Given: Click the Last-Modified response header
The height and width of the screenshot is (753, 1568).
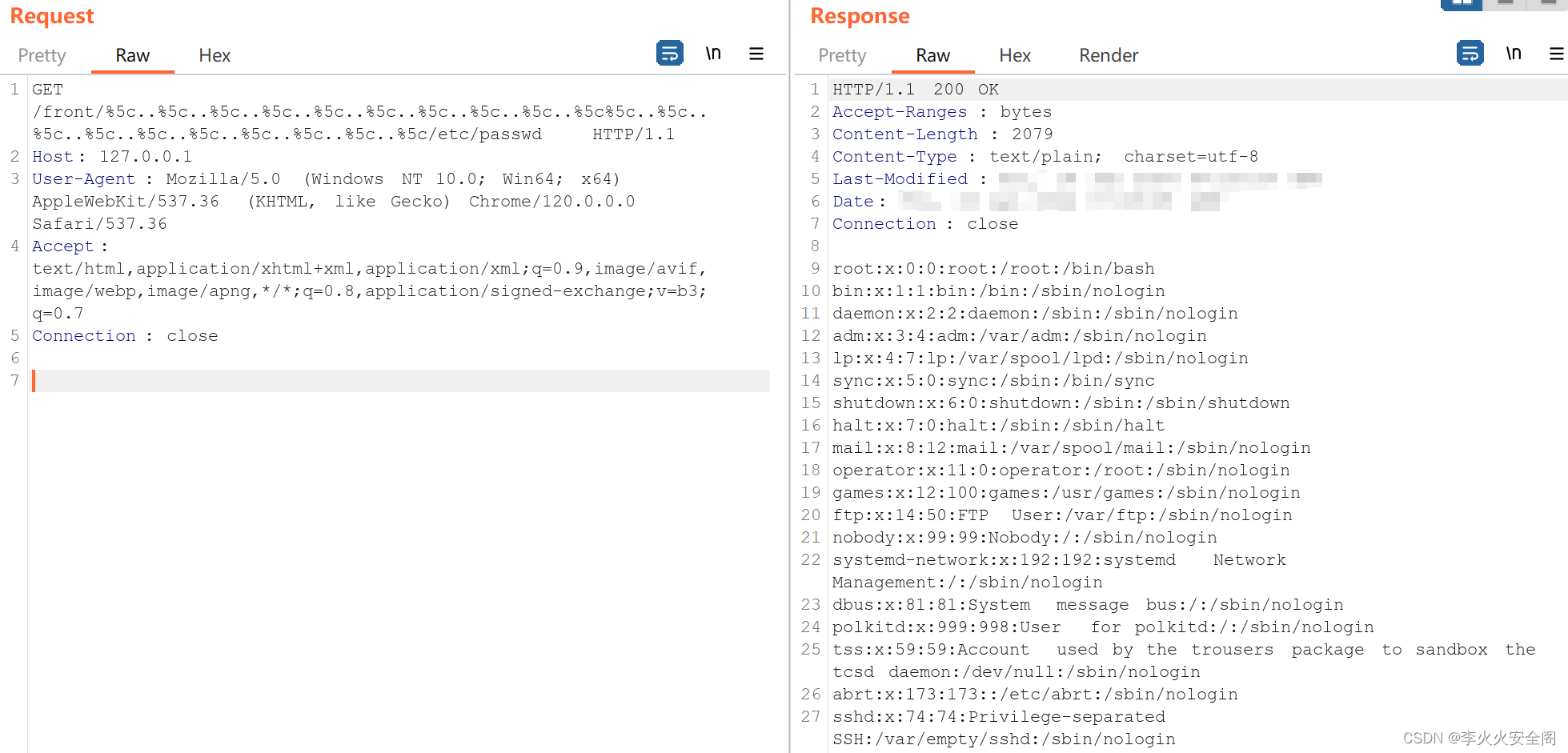Looking at the screenshot, I should (x=900, y=179).
